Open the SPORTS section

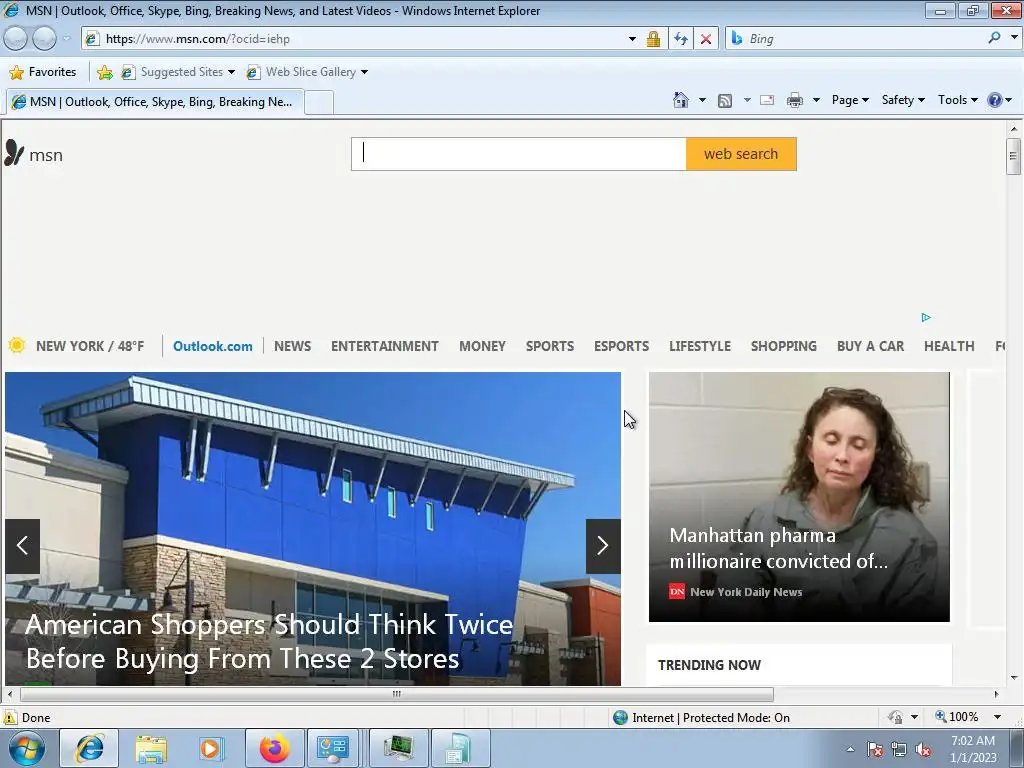point(550,346)
